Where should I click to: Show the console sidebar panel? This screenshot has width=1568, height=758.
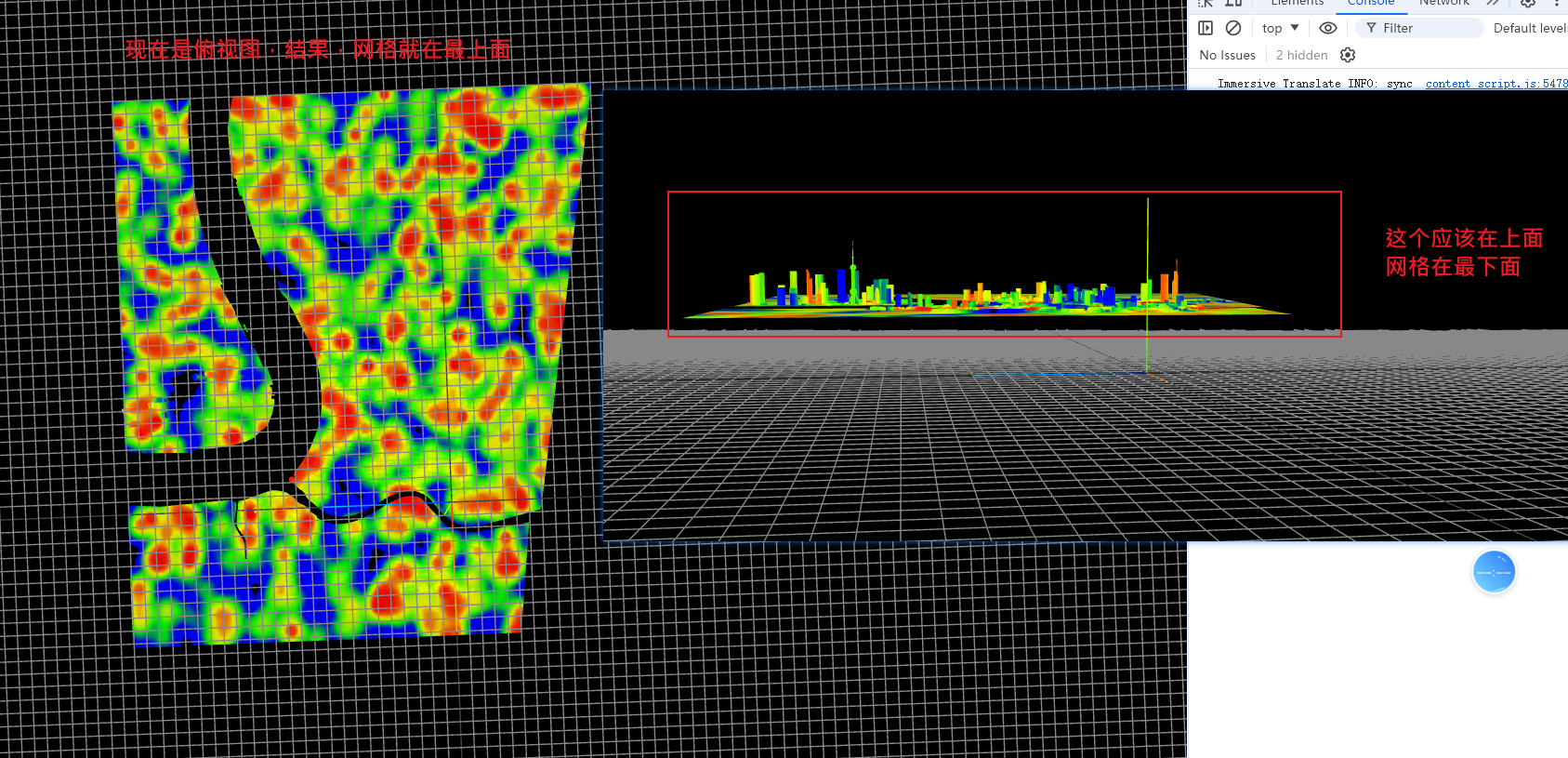click(1206, 28)
